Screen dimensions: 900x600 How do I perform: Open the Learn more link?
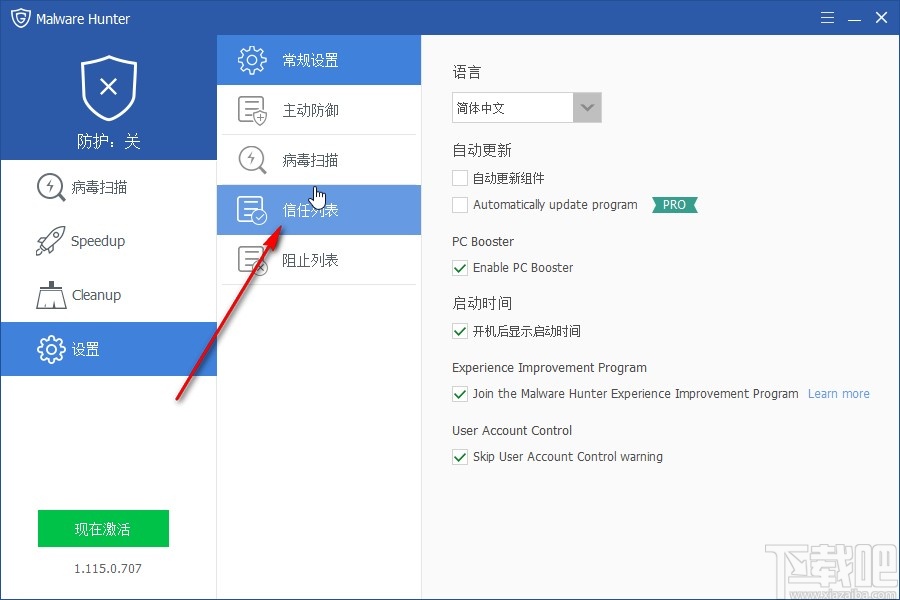tap(838, 393)
